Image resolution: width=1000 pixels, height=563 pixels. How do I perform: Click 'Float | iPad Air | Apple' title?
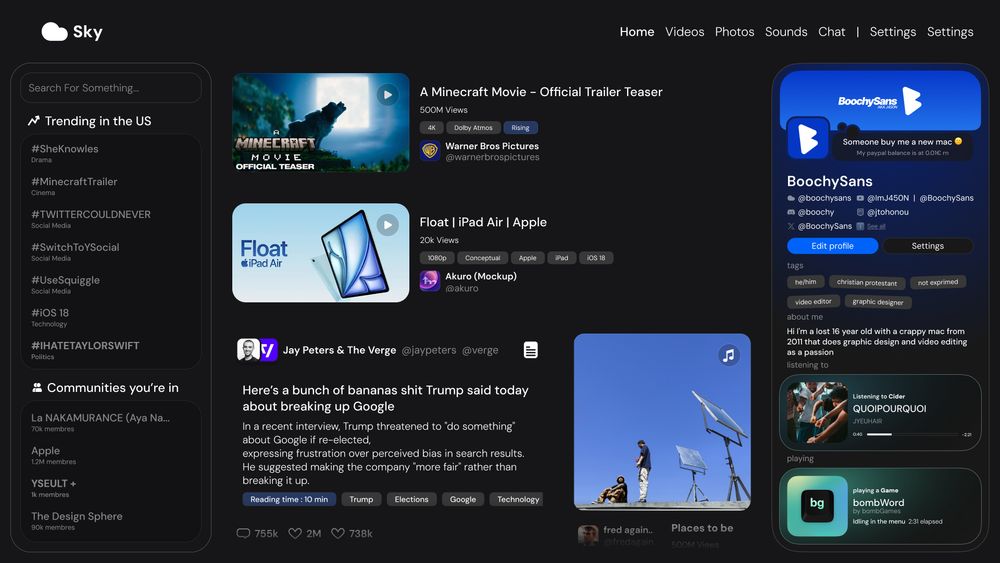click(483, 222)
